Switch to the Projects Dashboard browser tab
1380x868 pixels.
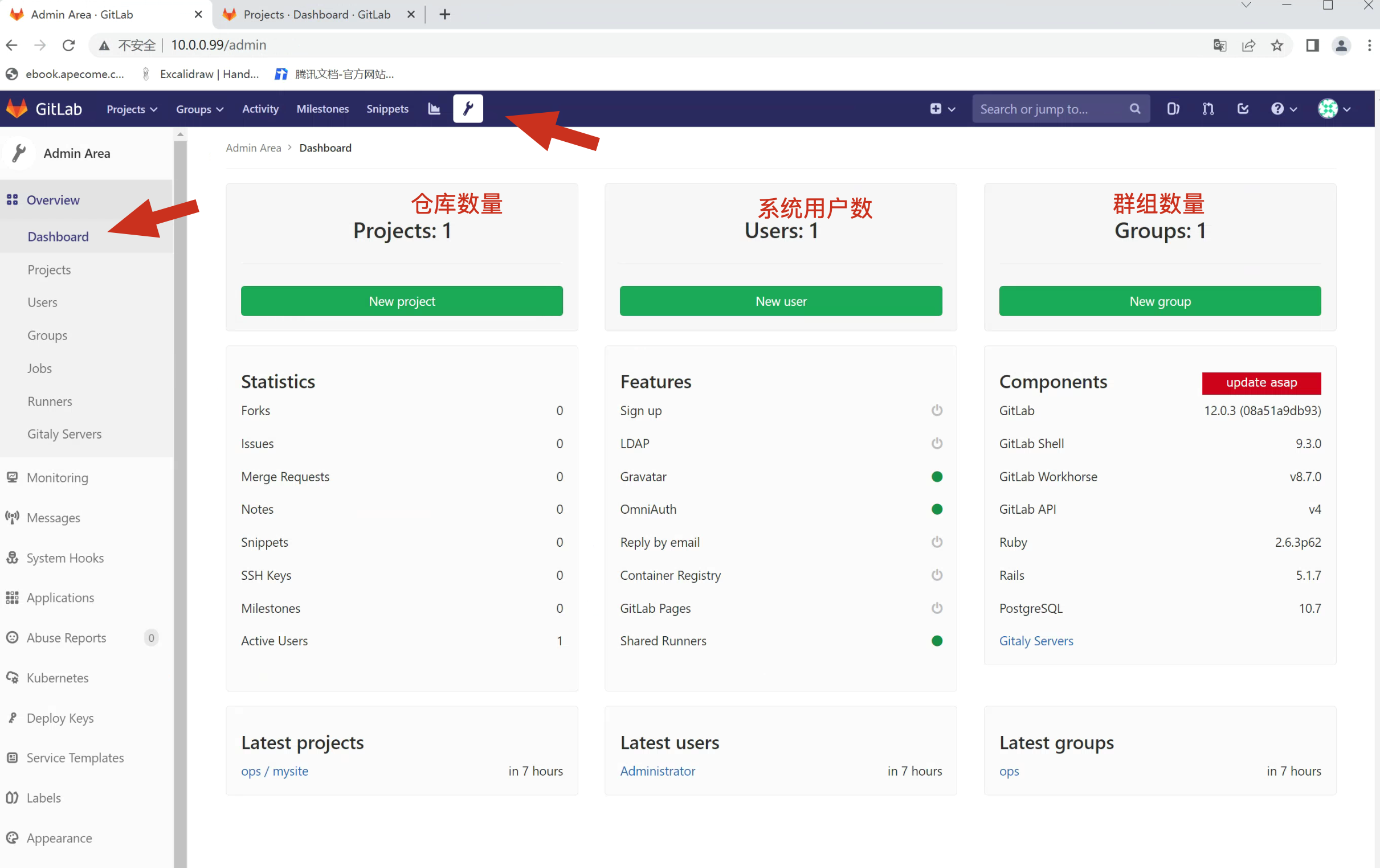pyautogui.click(x=316, y=14)
